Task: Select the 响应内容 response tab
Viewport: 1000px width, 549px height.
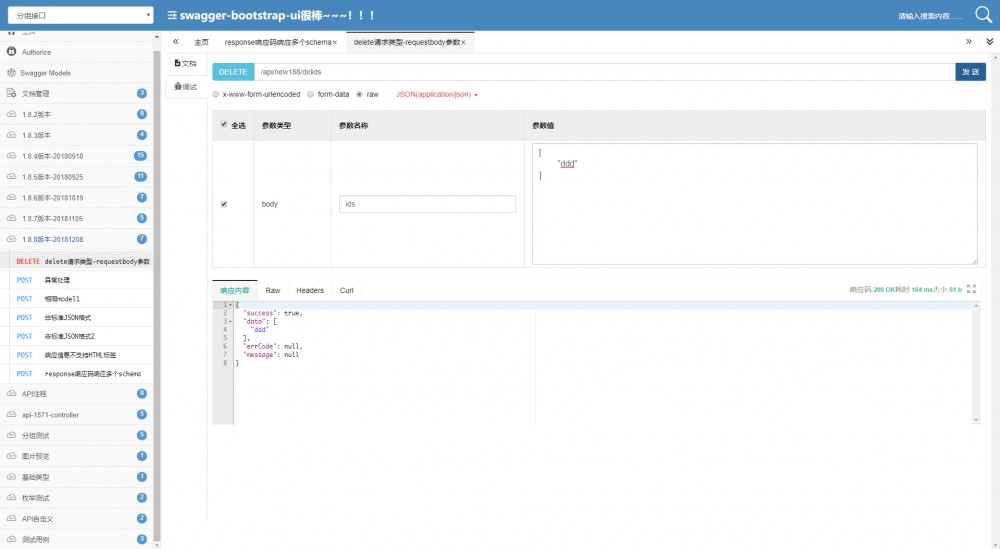Action: [235, 290]
